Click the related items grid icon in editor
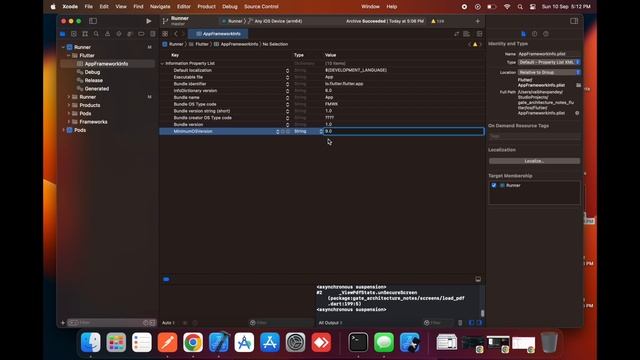 [165, 34]
